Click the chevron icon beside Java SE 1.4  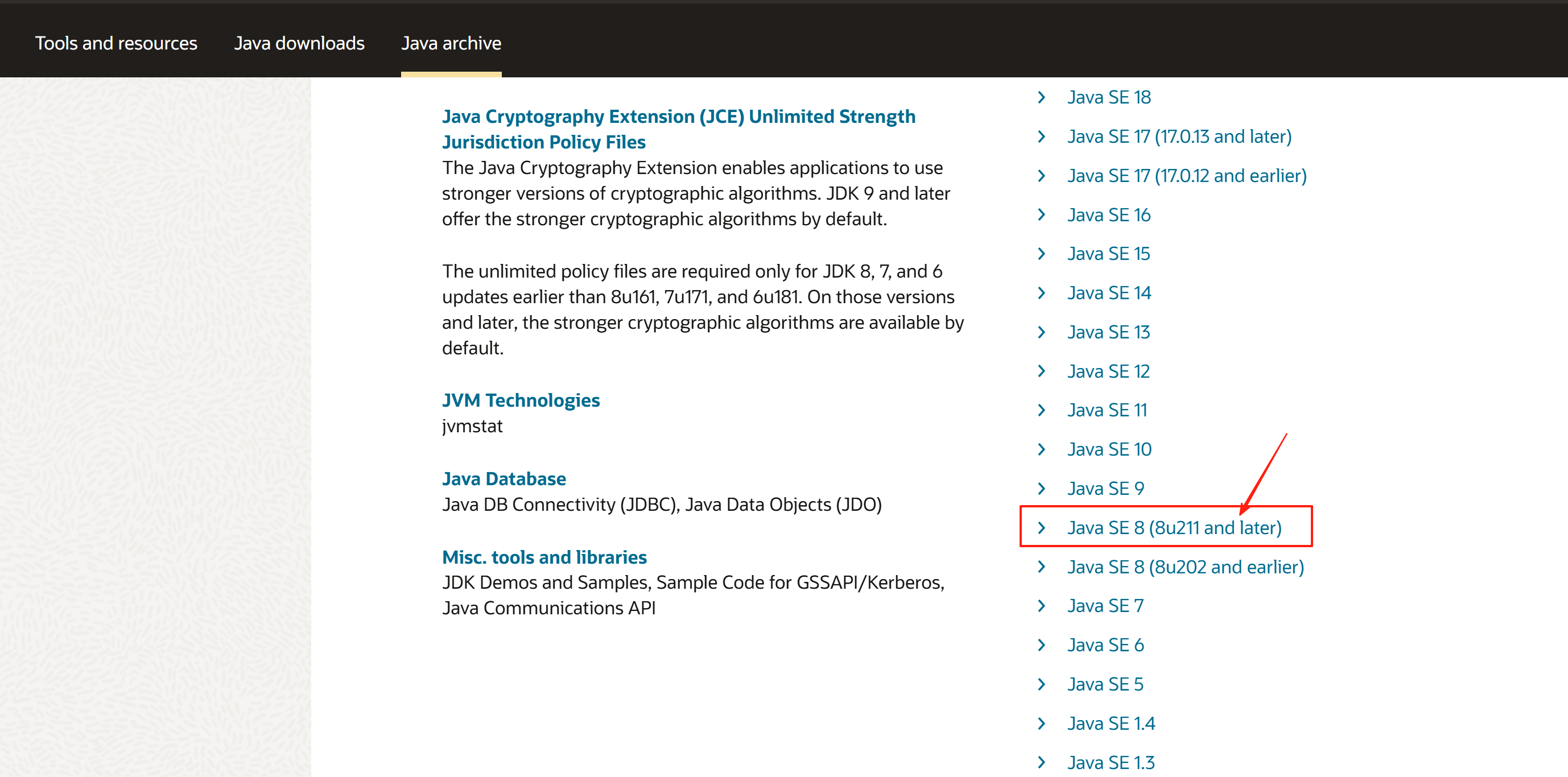click(1042, 724)
